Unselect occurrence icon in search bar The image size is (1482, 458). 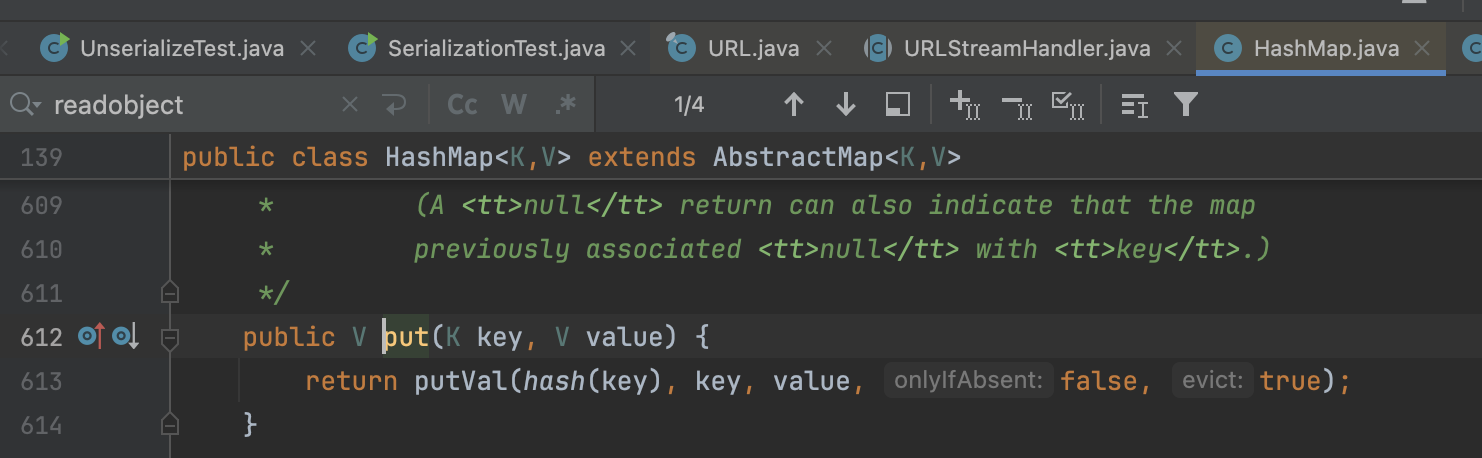pyautogui.click(x=1017, y=105)
